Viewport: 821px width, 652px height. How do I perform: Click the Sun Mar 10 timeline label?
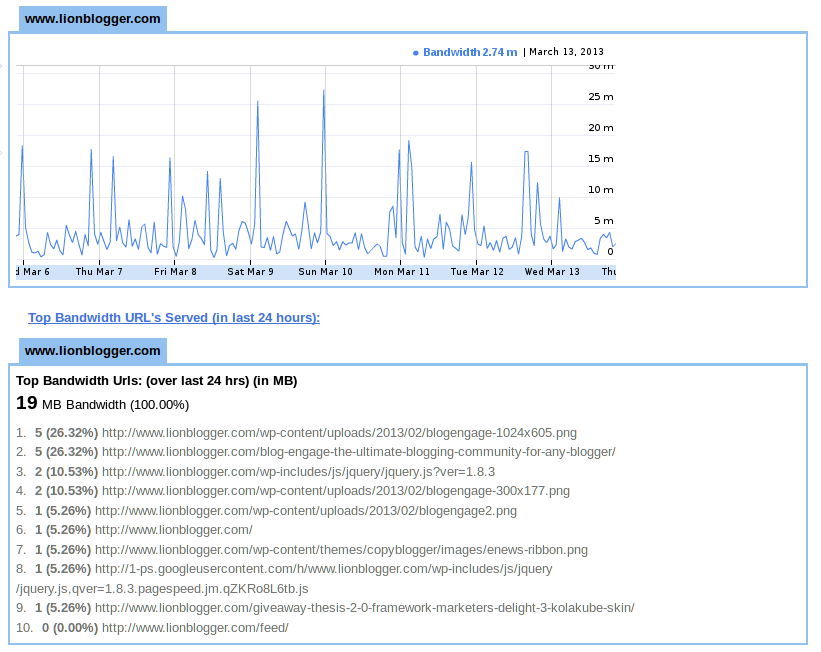[x=325, y=271]
